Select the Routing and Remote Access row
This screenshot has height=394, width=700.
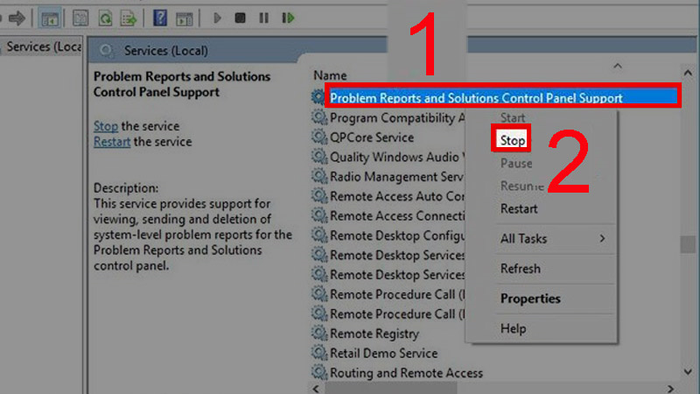pyautogui.click(x=406, y=373)
